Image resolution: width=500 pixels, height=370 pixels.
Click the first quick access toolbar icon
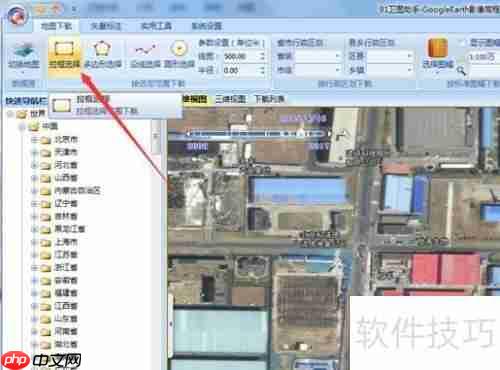[41, 9]
